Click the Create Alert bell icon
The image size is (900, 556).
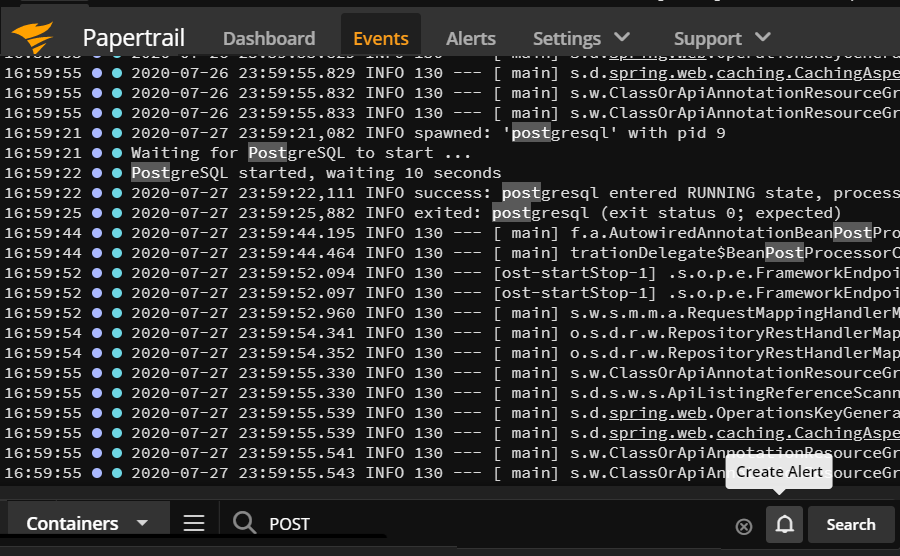pyautogui.click(x=785, y=524)
